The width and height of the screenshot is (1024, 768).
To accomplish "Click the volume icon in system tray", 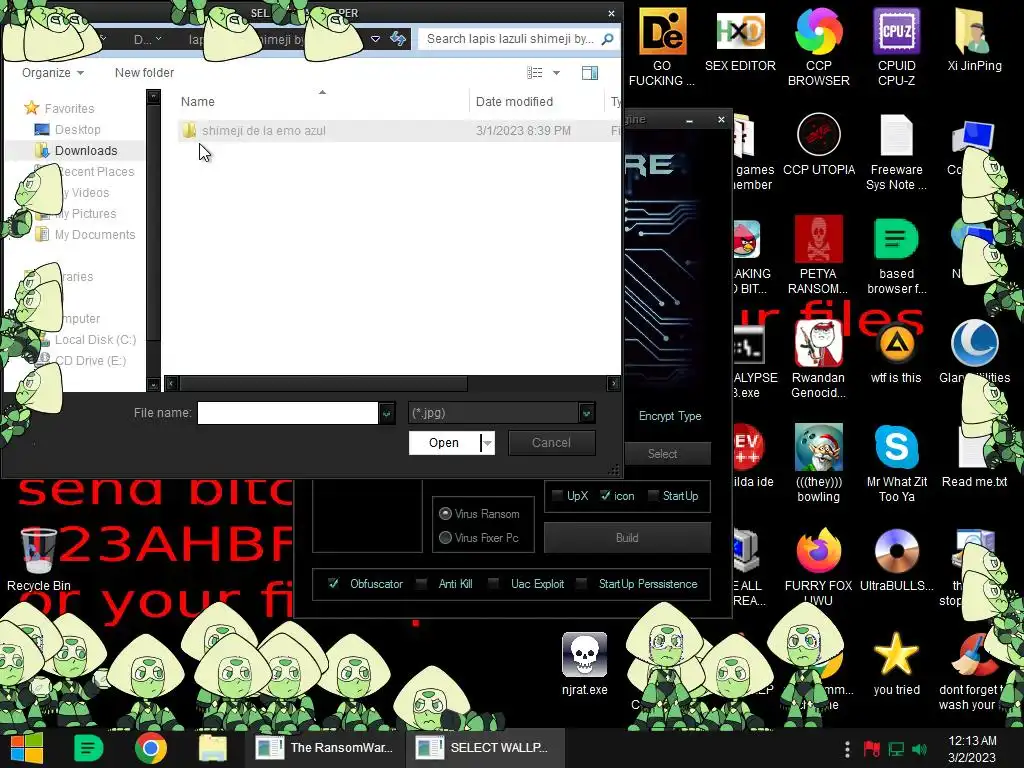I will tap(919, 749).
